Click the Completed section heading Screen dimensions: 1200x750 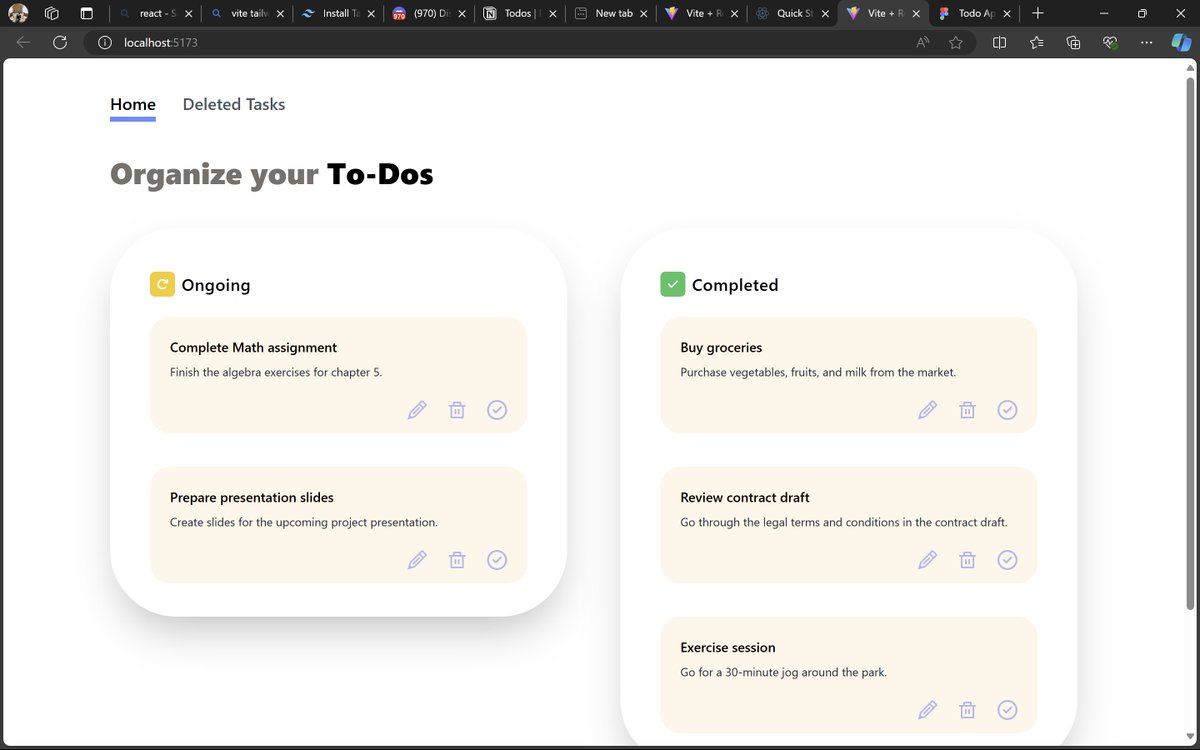click(x=735, y=285)
